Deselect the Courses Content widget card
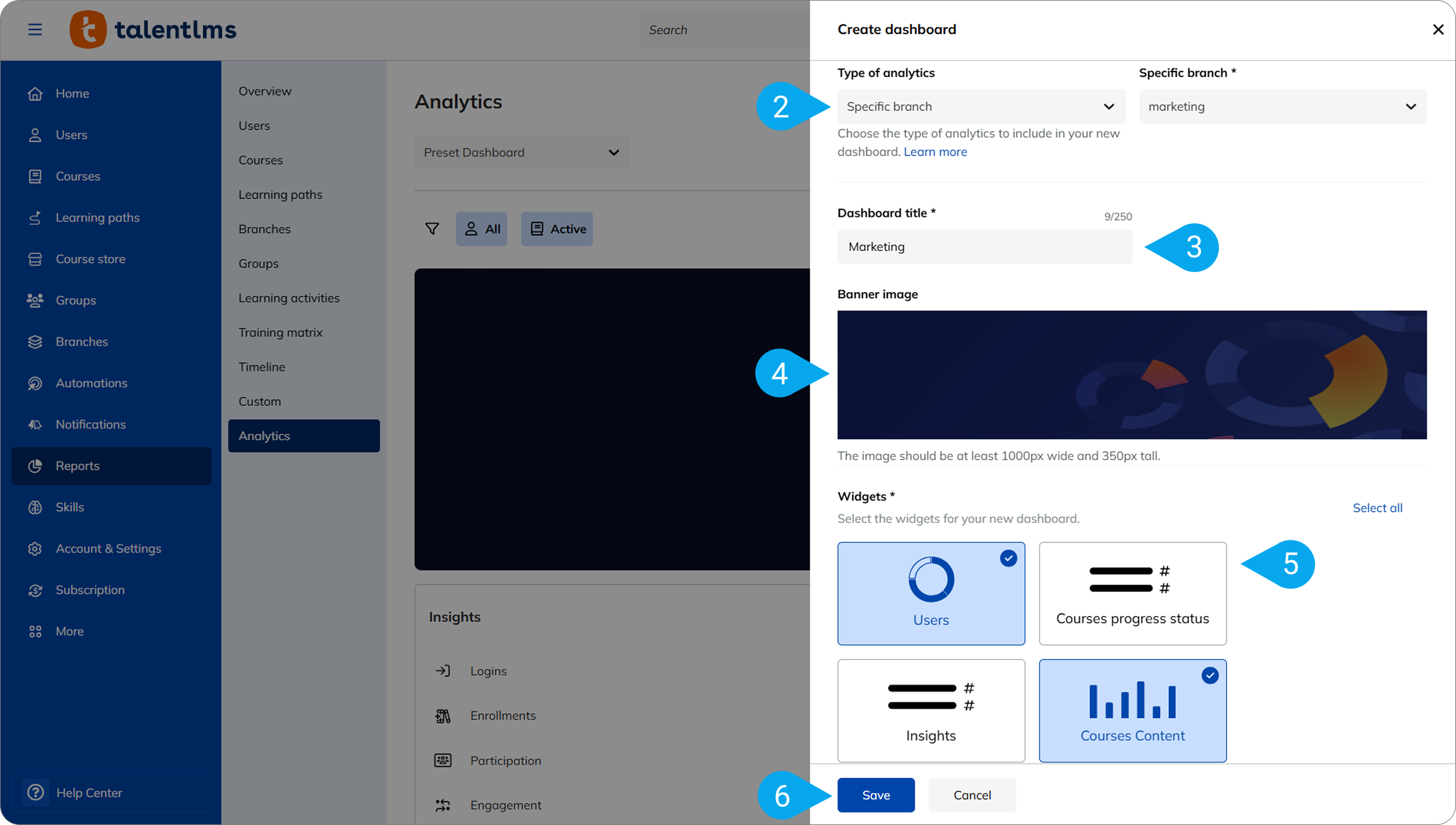This screenshot has height=825, width=1456. click(x=1132, y=711)
